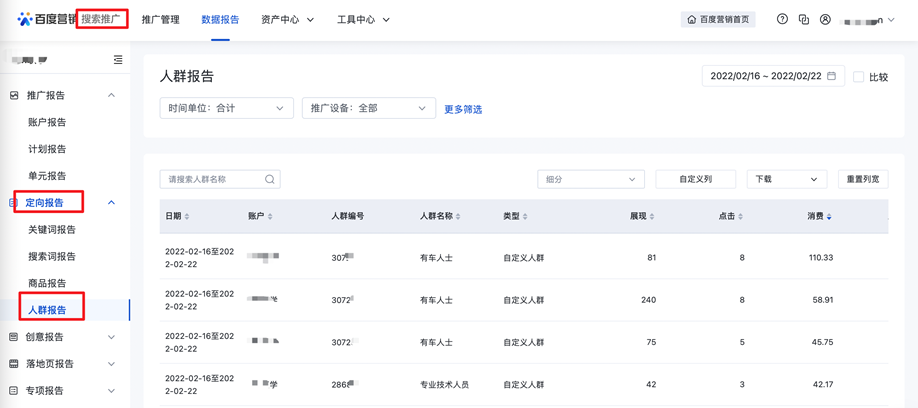
Task: Sort the table by 消费 column
Action: pos(819,216)
